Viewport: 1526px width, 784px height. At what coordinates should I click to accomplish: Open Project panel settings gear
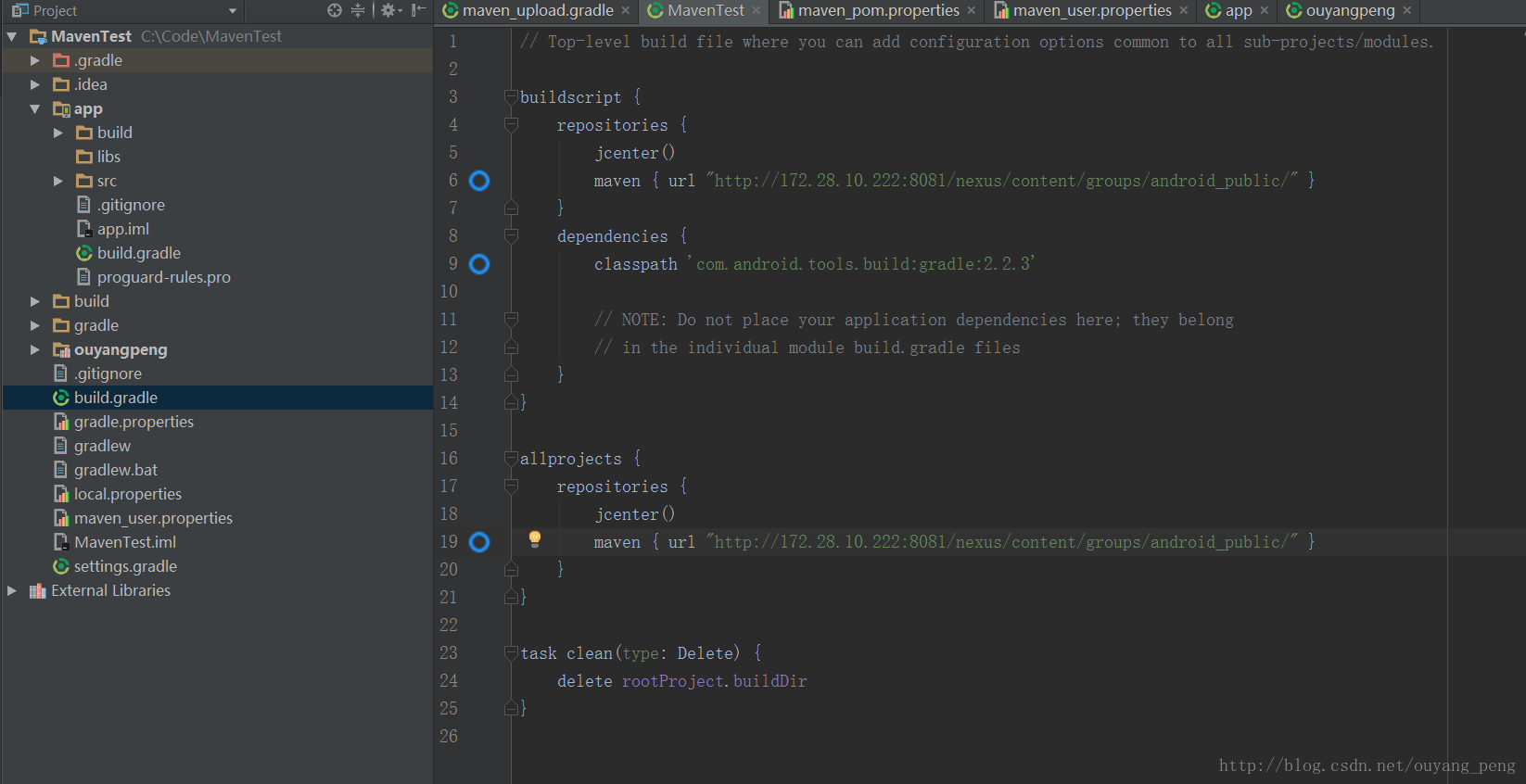point(388,10)
